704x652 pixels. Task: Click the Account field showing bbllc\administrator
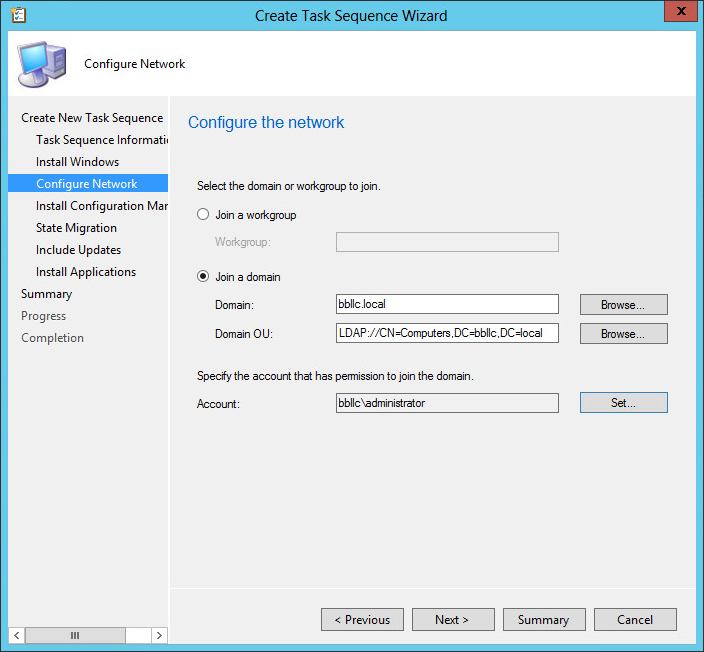click(x=447, y=403)
